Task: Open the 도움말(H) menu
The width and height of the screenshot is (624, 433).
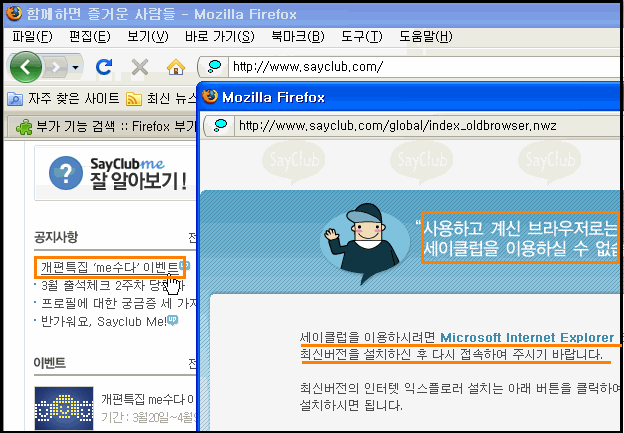Action: [x=426, y=37]
